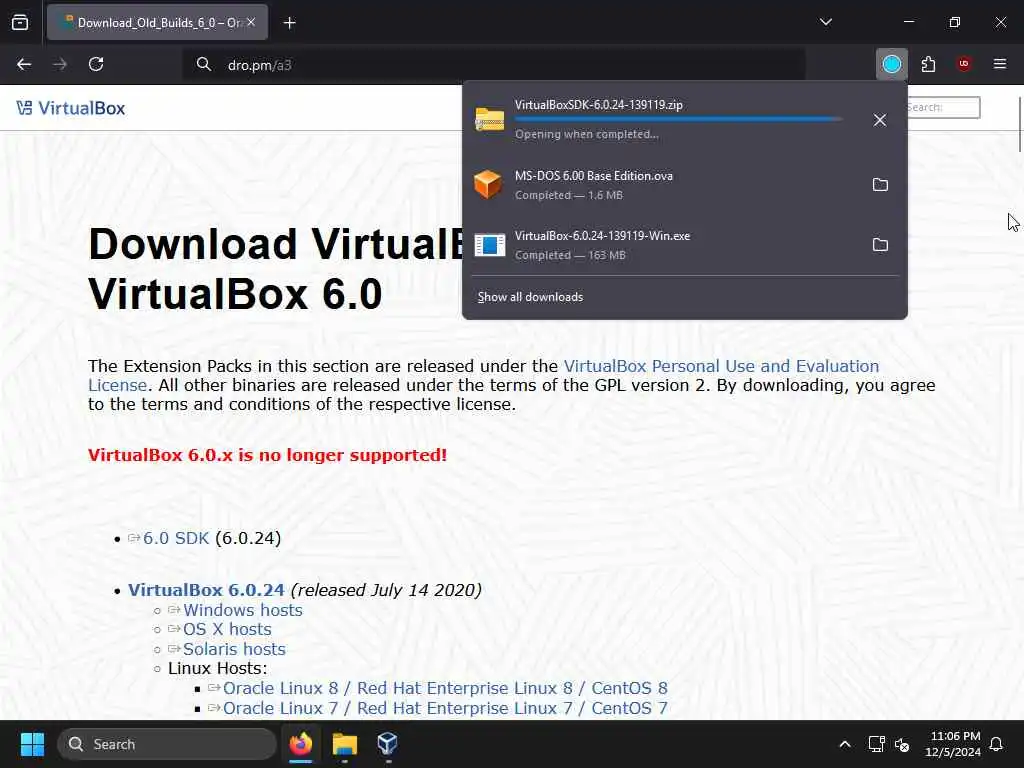Click the VirtualBoxSDK zip file icon

point(489,120)
